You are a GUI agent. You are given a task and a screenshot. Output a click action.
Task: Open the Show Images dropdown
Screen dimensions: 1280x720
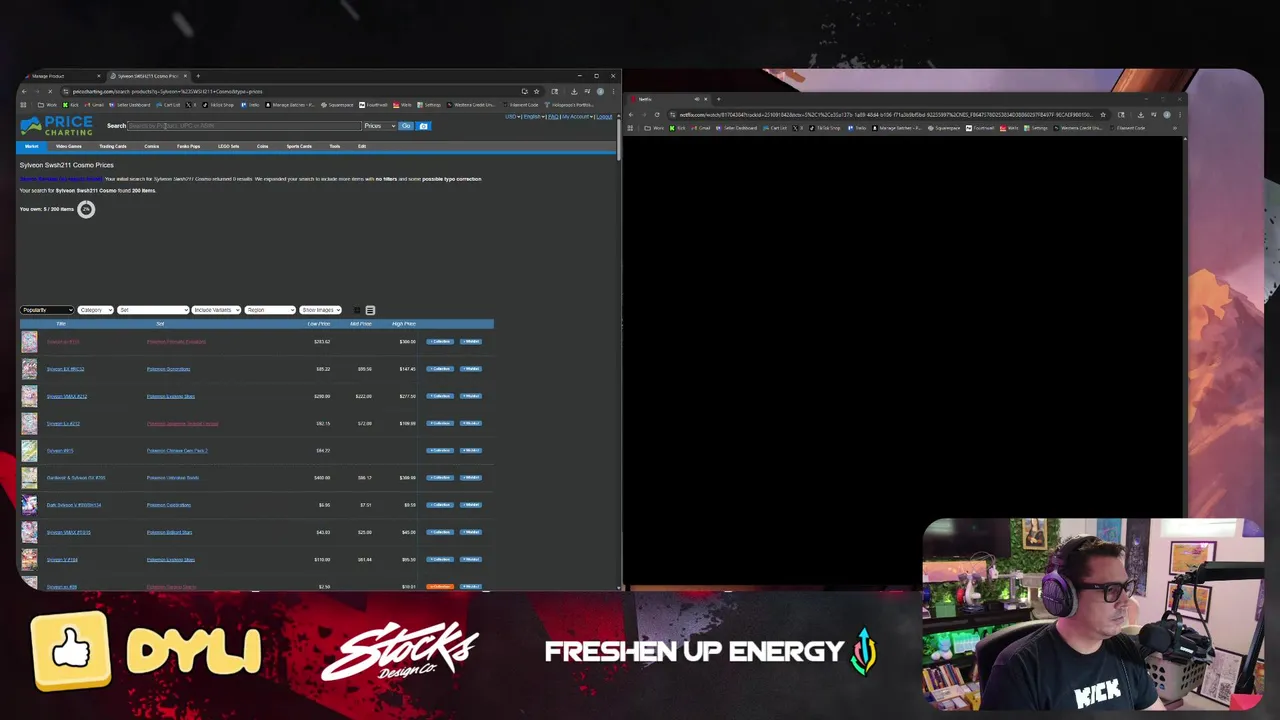point(320,310)
